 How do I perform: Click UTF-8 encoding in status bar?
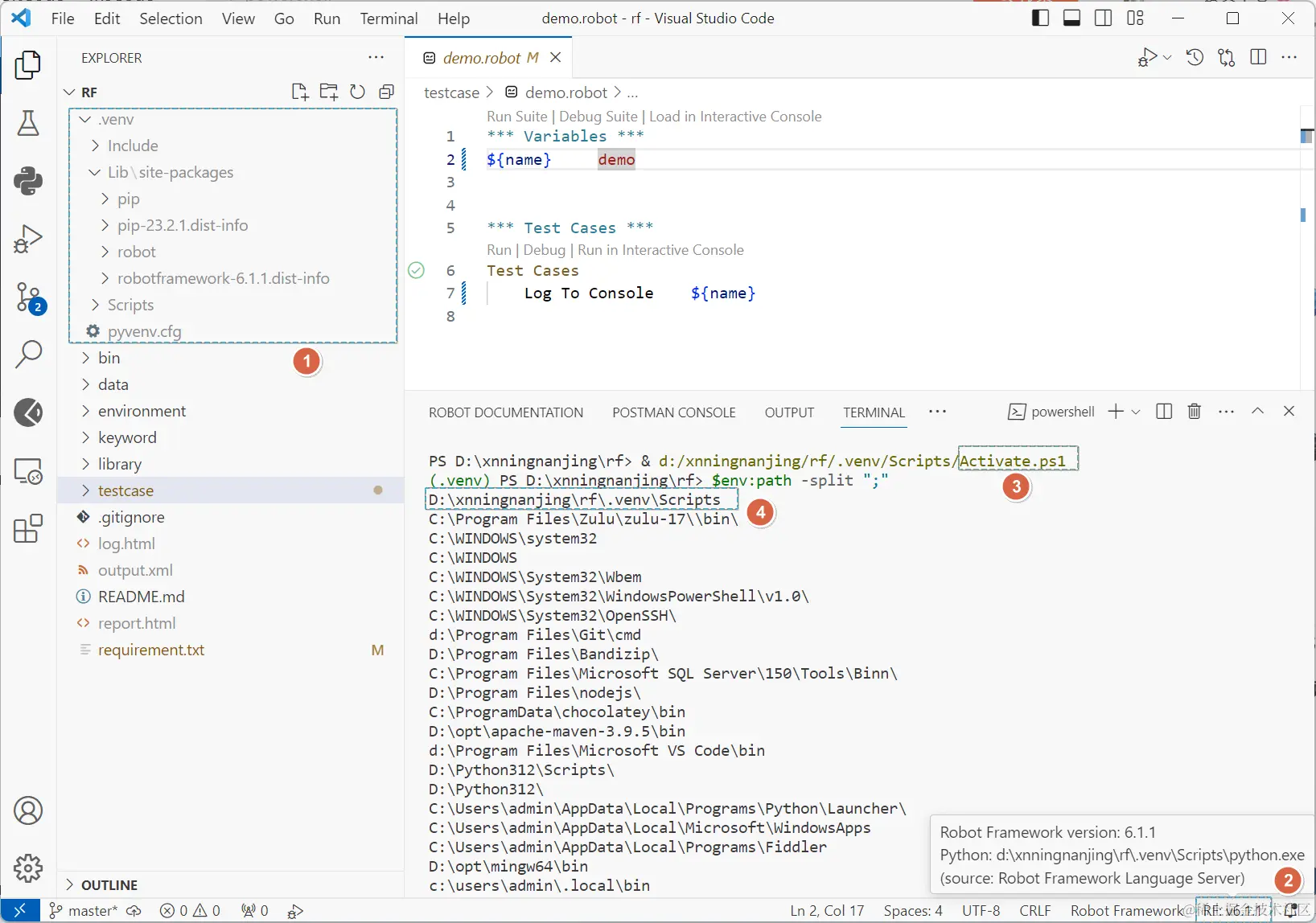click(x=981, y=910)
